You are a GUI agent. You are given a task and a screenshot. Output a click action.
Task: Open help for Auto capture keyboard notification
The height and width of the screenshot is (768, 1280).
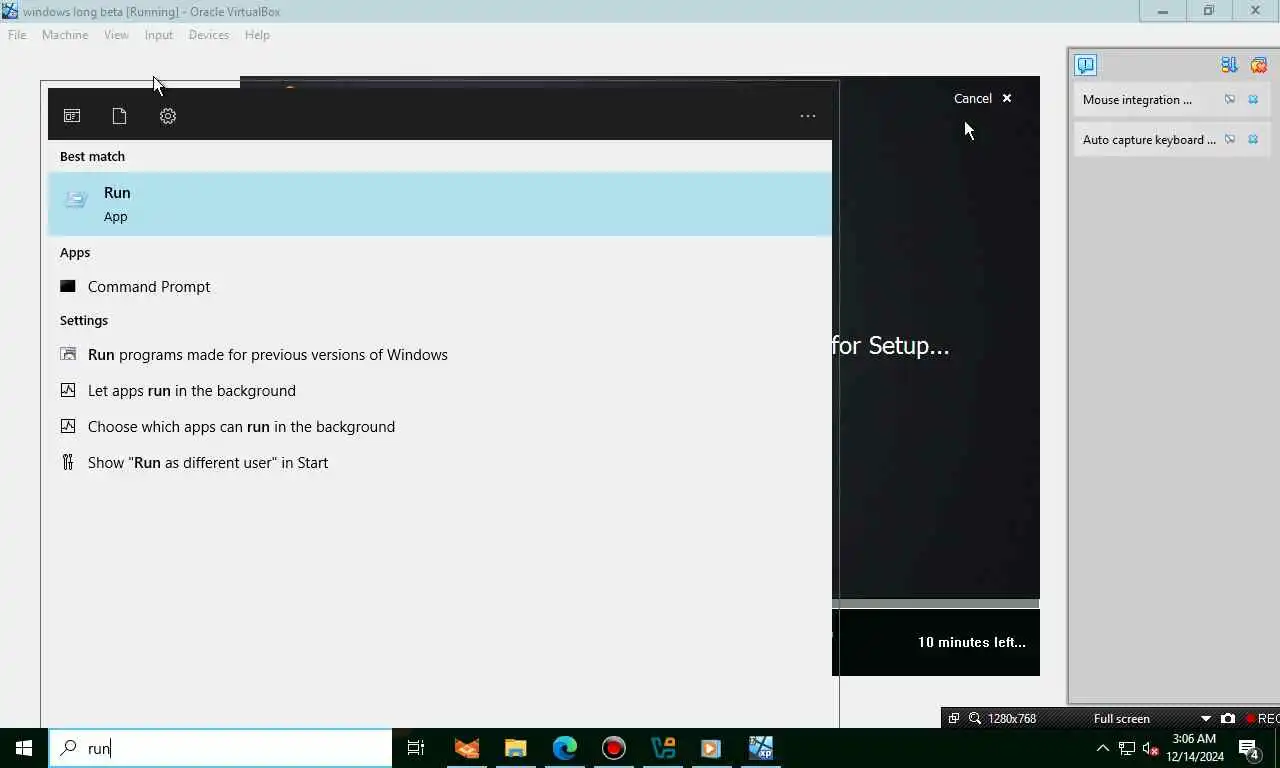tap(1230, 139)
